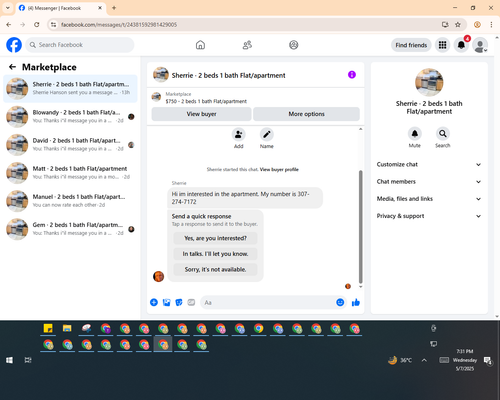500x400 pixels.
Task: Open the Chrome tab search dropdown
Action: (x=8, y=8)
